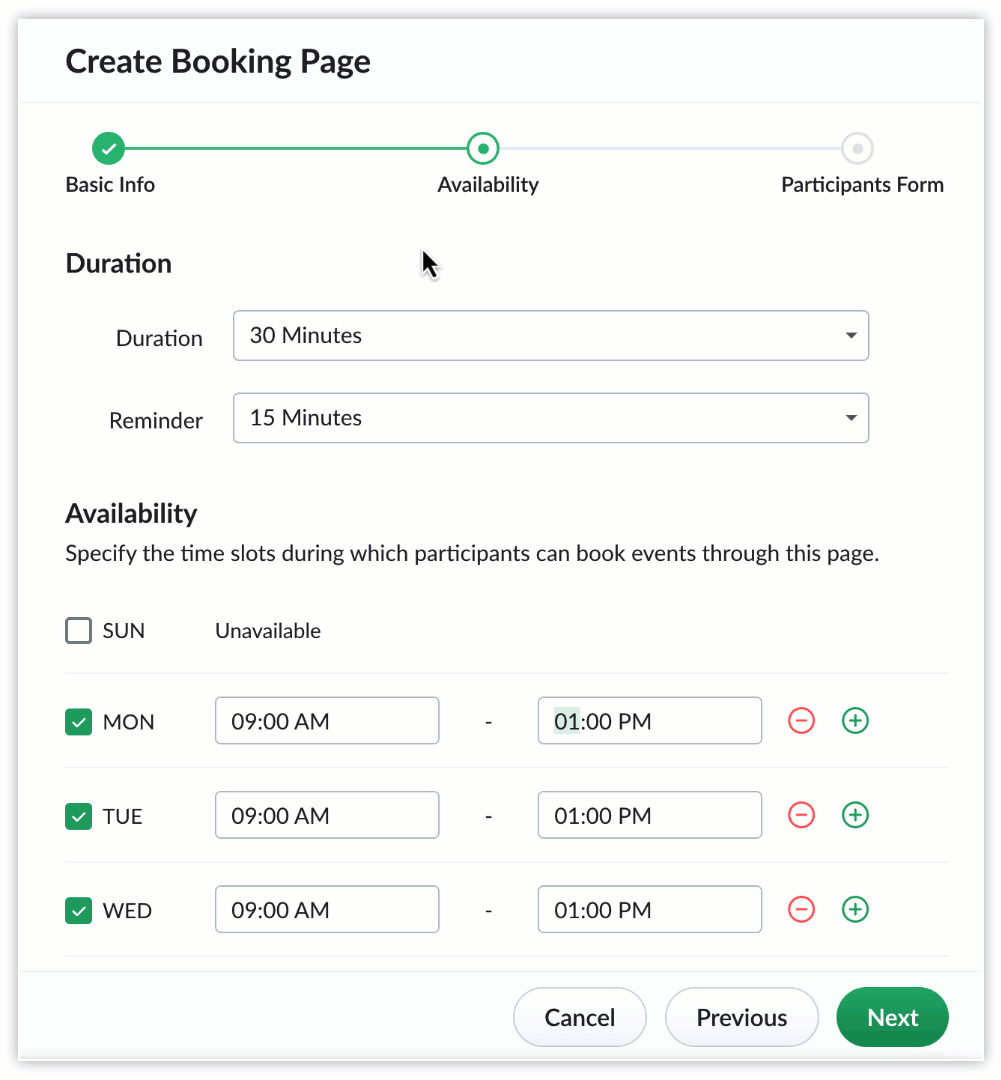Add another time slot for Wednesday
The height and width of the screenshot is (1080, 1001).
[x=854, y=910]
